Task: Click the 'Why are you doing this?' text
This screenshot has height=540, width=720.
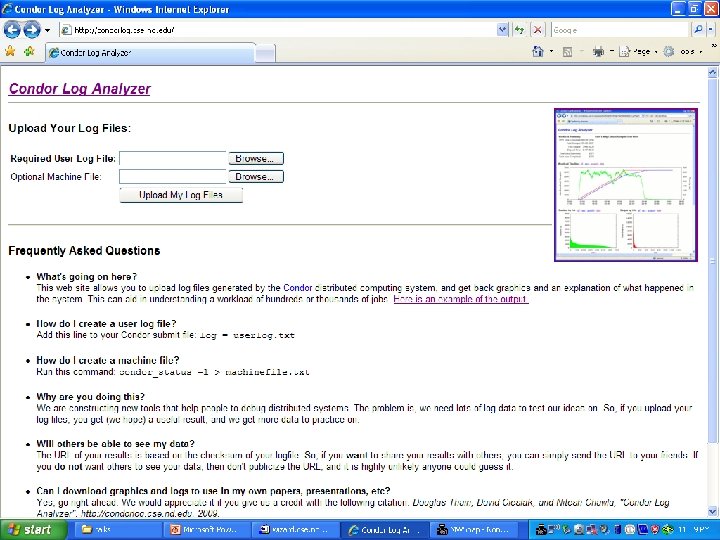Action: point(90,396)
